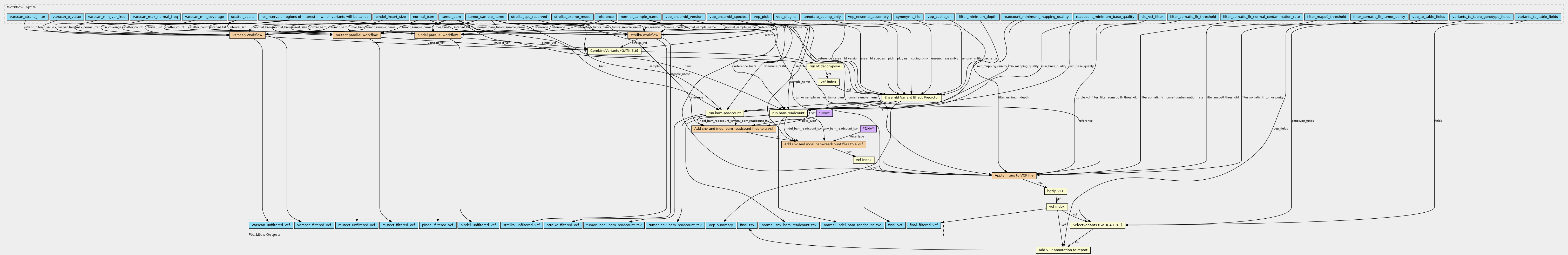Click normal_indel_bam_readcount_tsv output node
Viewport: 1568px width, 255px height.
tap(852, 225)
